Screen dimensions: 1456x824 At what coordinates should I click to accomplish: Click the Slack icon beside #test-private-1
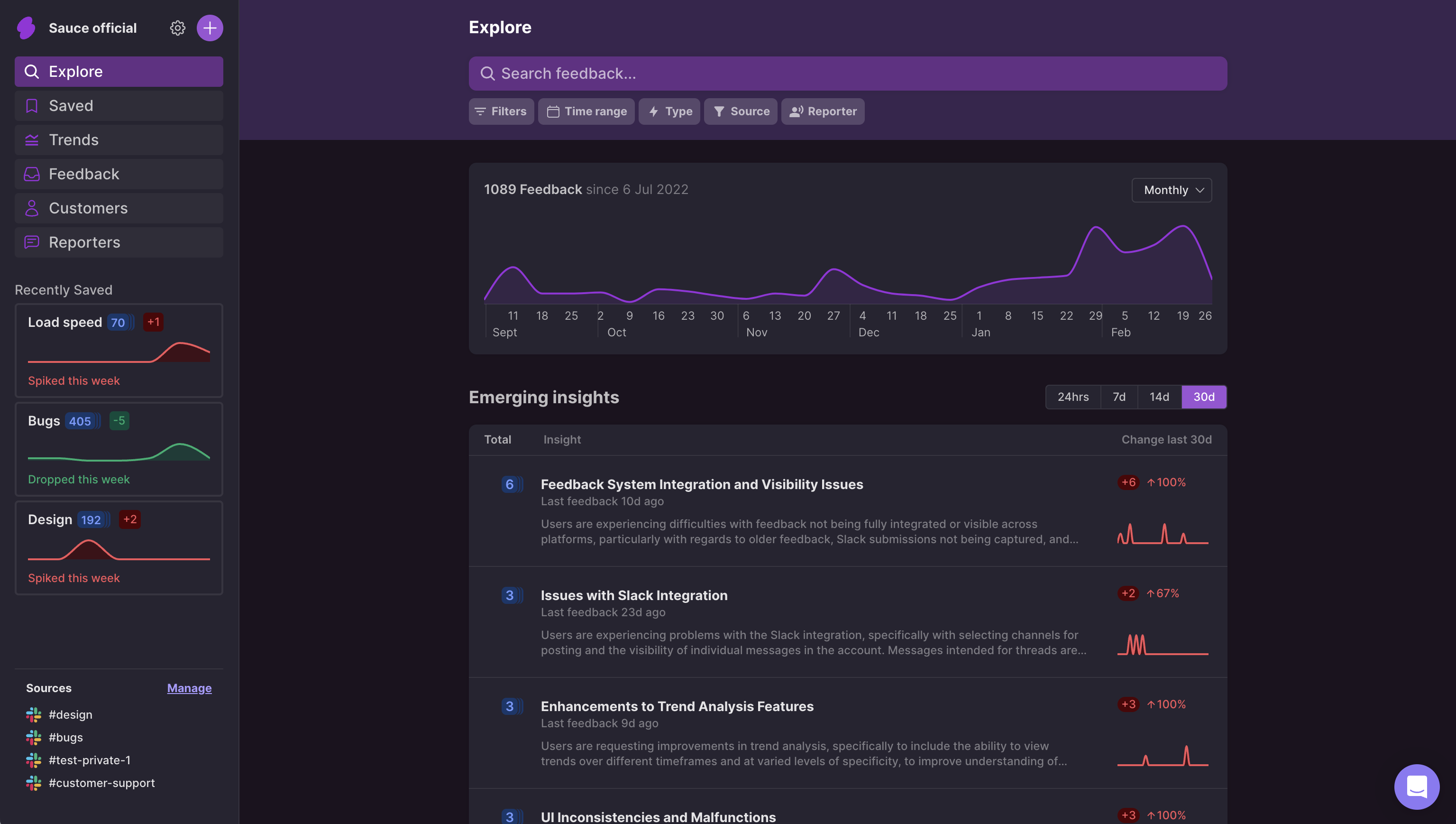point(33,760)
